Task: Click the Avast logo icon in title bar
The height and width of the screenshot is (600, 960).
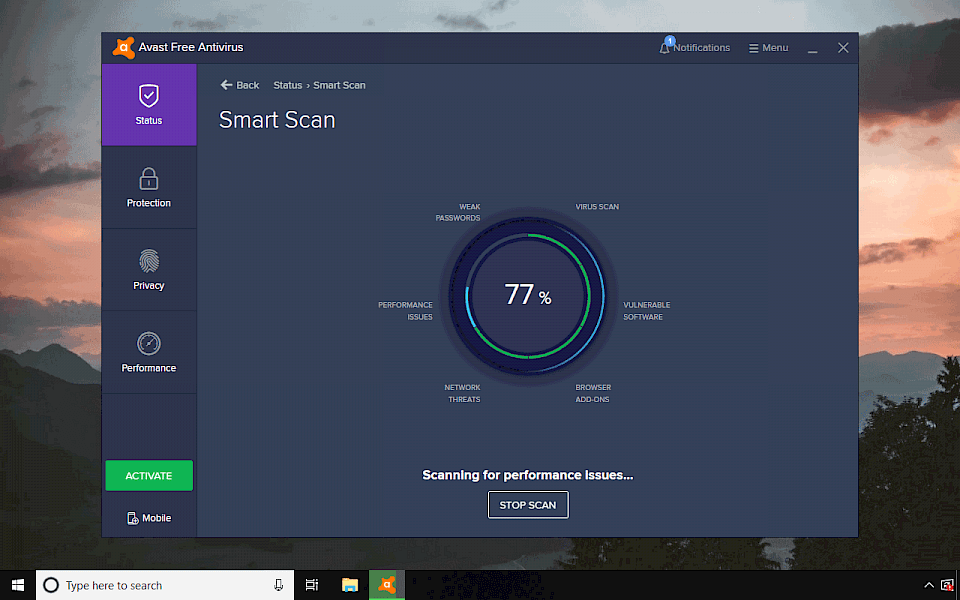Action: coord(124,47)
